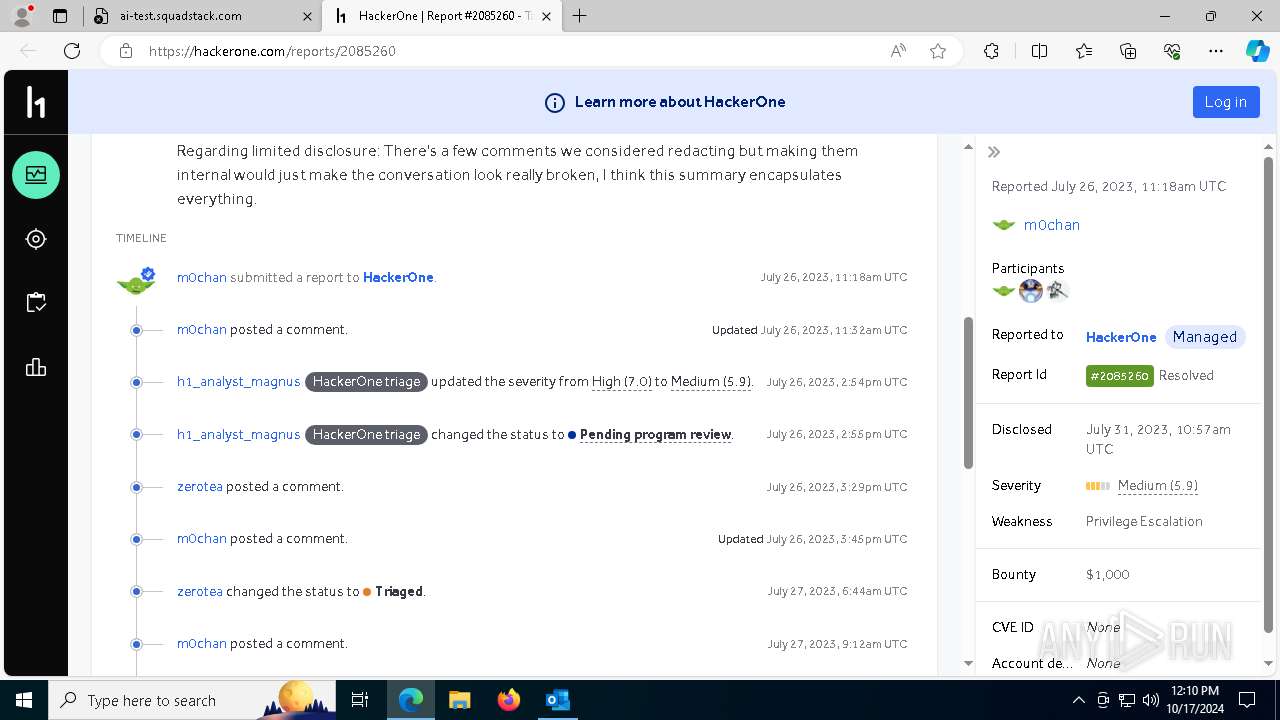
Task: Open browser Collections icon
Action: pos(1128,51)
